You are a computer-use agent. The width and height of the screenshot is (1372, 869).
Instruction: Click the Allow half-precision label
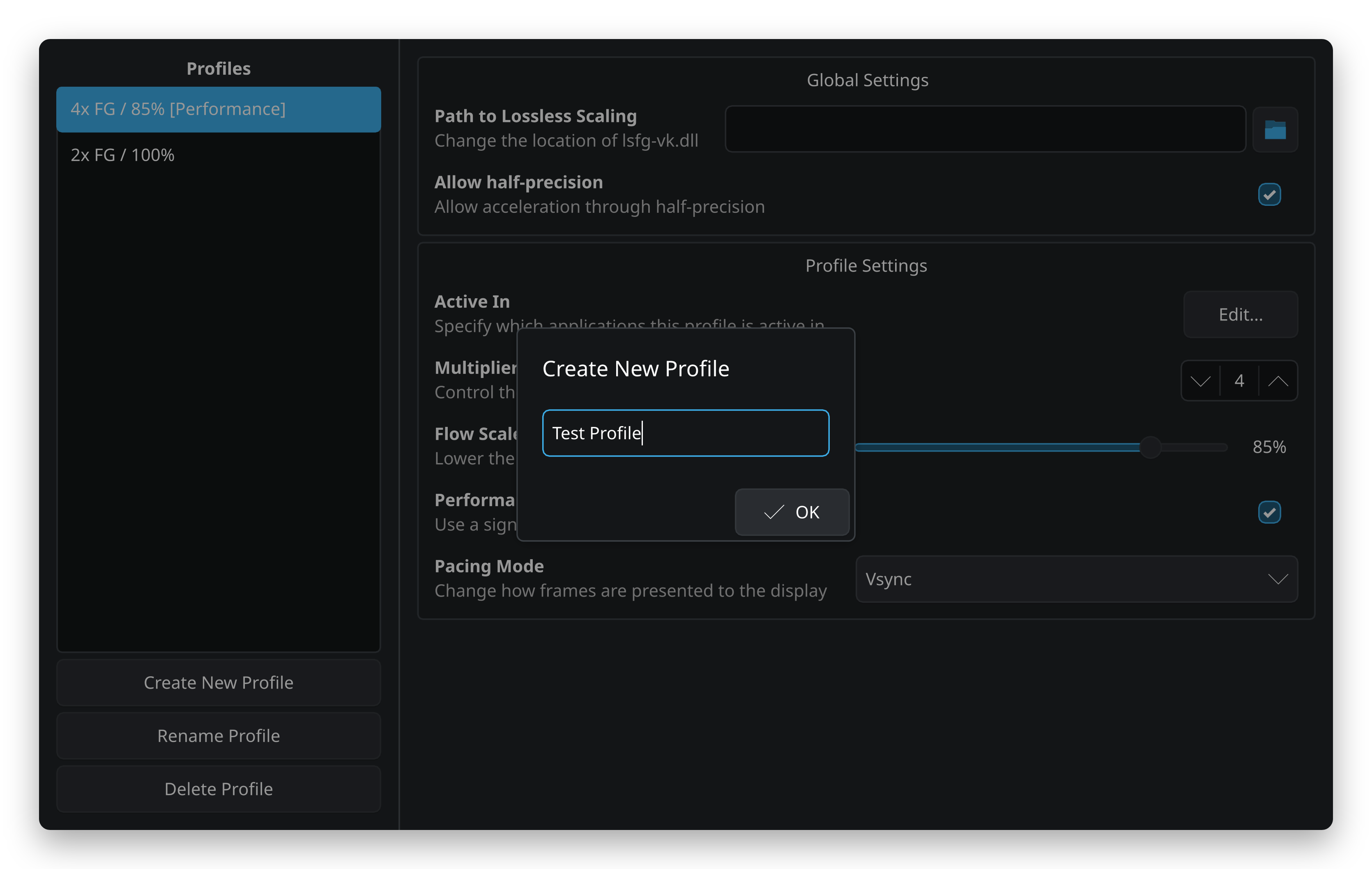click(518, 182)
